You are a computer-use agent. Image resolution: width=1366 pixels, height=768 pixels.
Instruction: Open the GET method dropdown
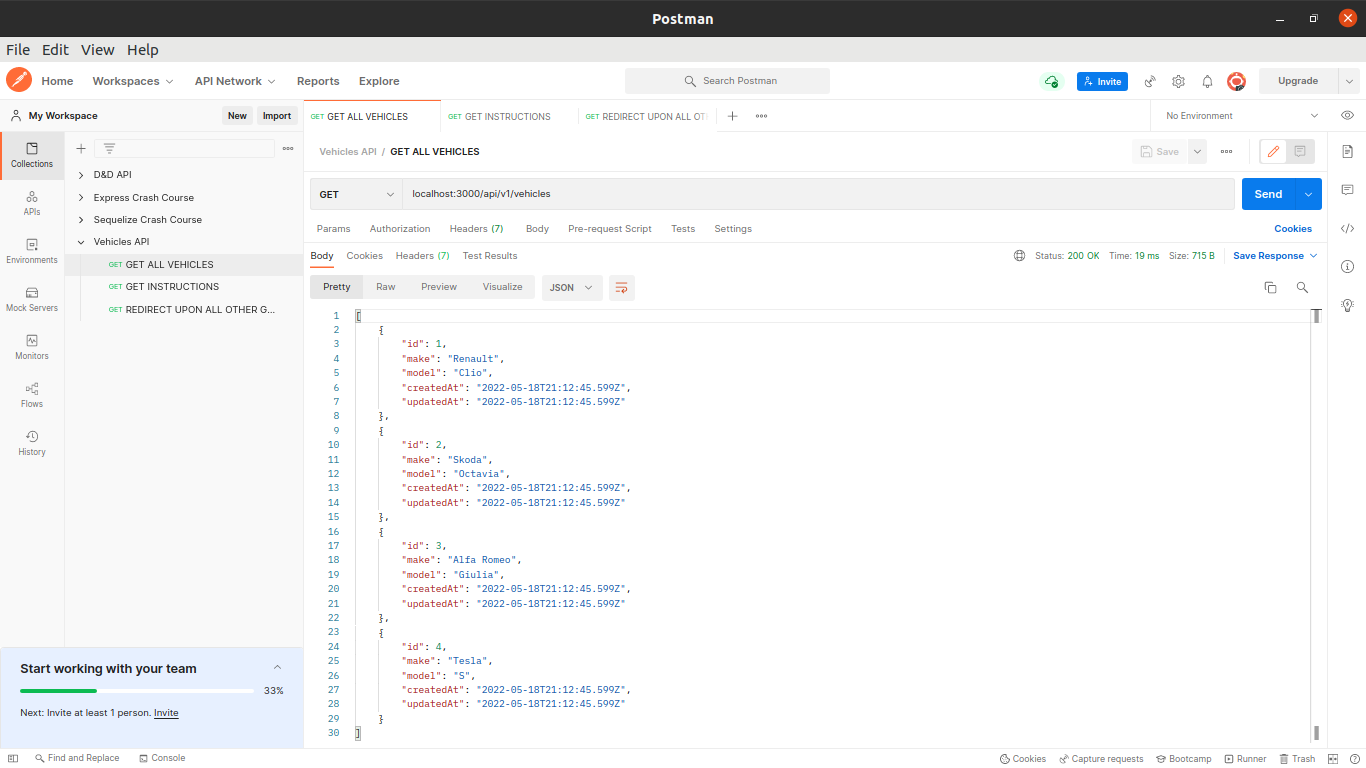pos(356,194)
